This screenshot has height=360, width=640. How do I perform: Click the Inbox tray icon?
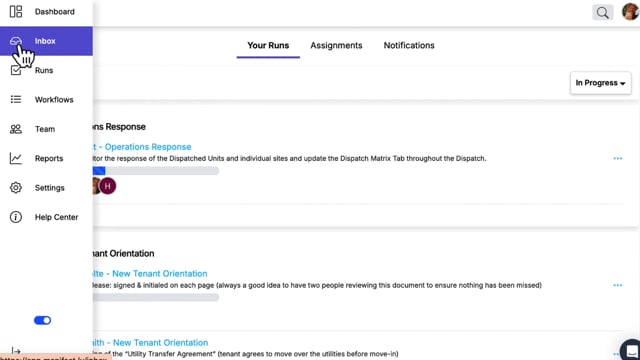[16, 41]
